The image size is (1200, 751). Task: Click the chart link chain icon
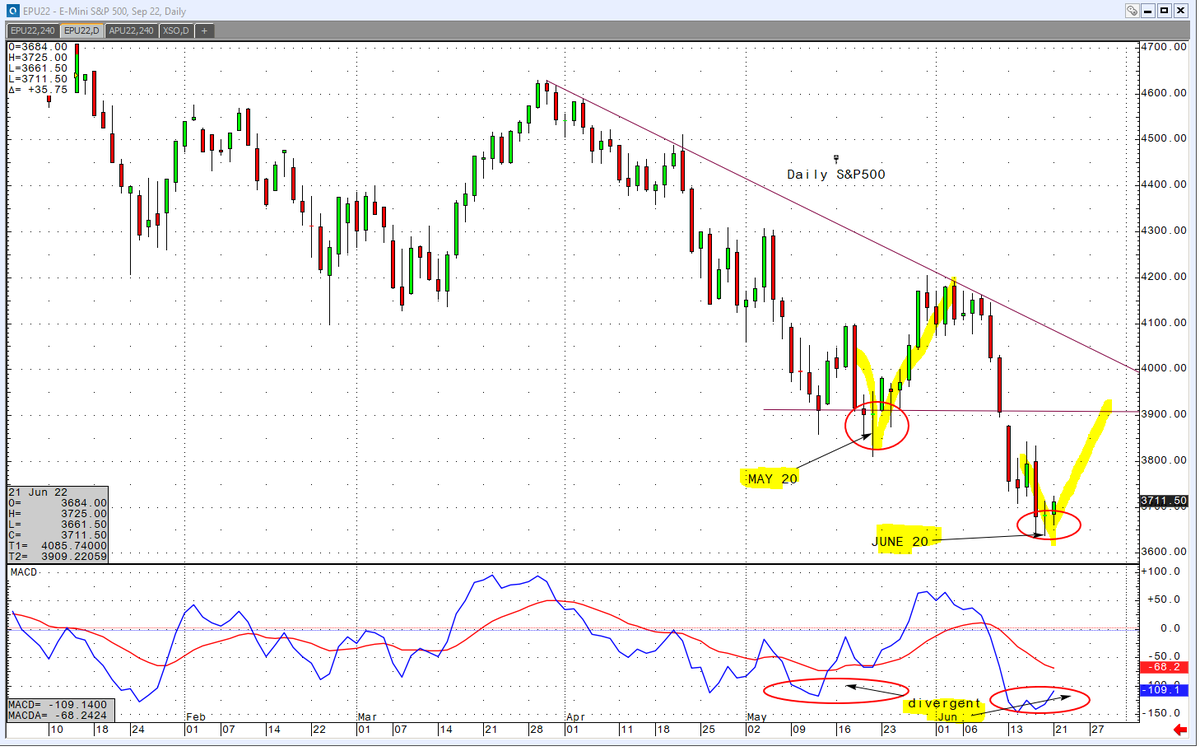coord(1131,11)
